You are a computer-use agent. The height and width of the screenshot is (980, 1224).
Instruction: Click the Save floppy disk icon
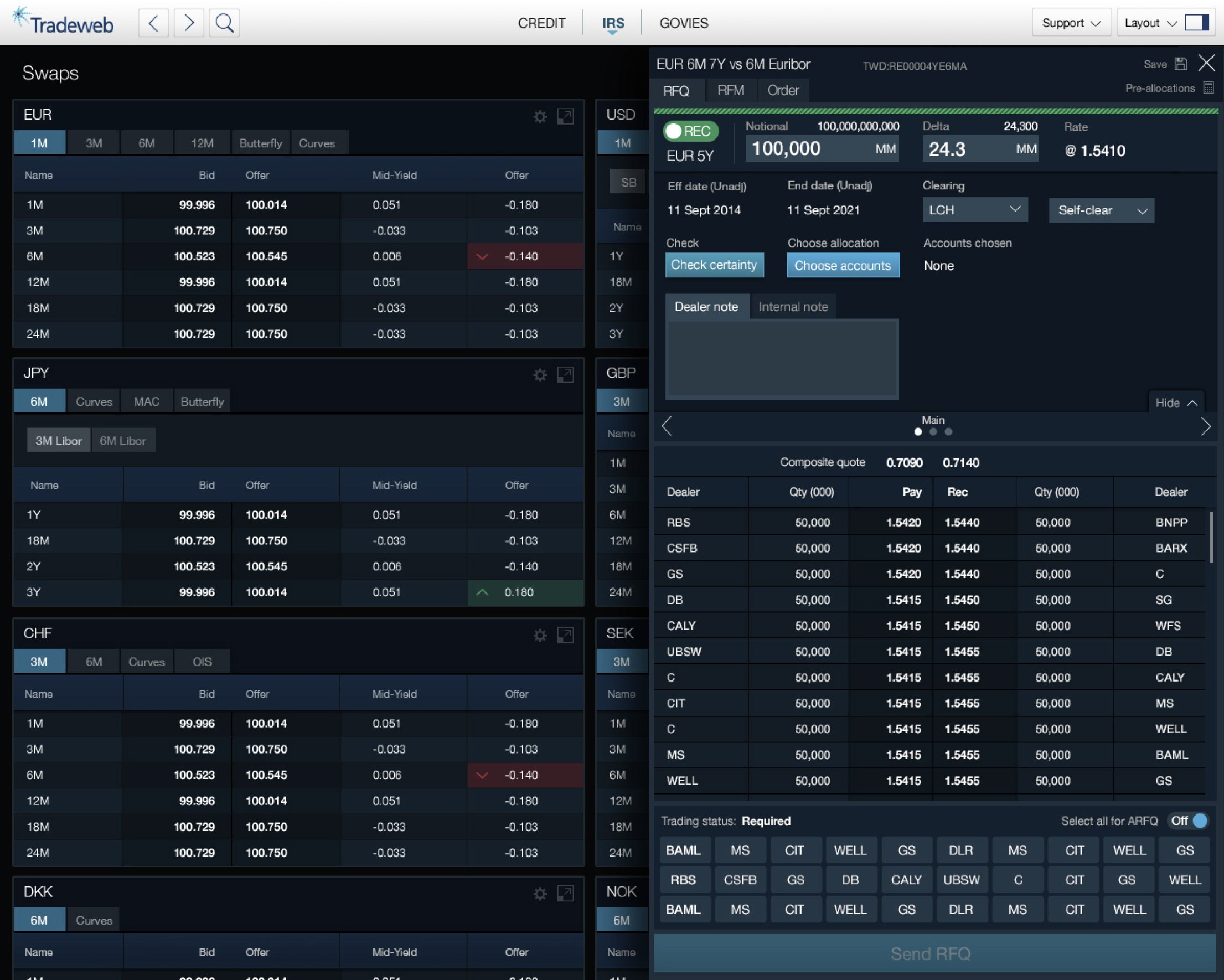point(1181,64)
